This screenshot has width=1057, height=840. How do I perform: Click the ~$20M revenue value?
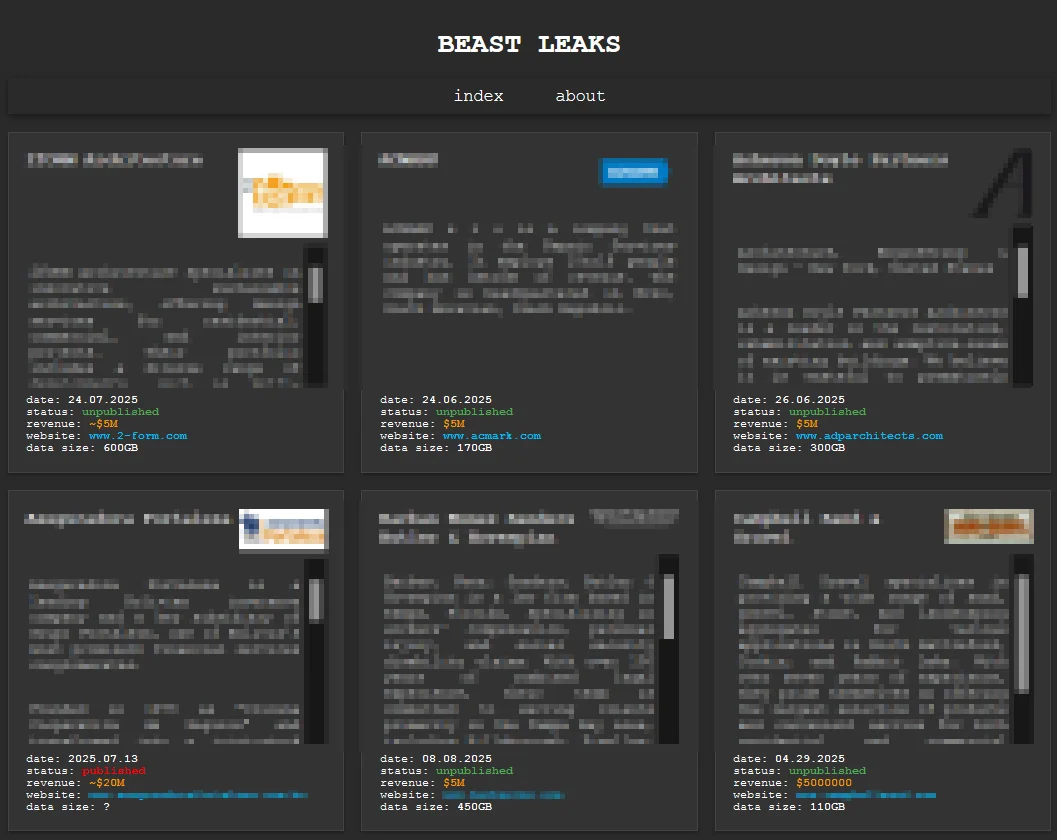(107, 783)
